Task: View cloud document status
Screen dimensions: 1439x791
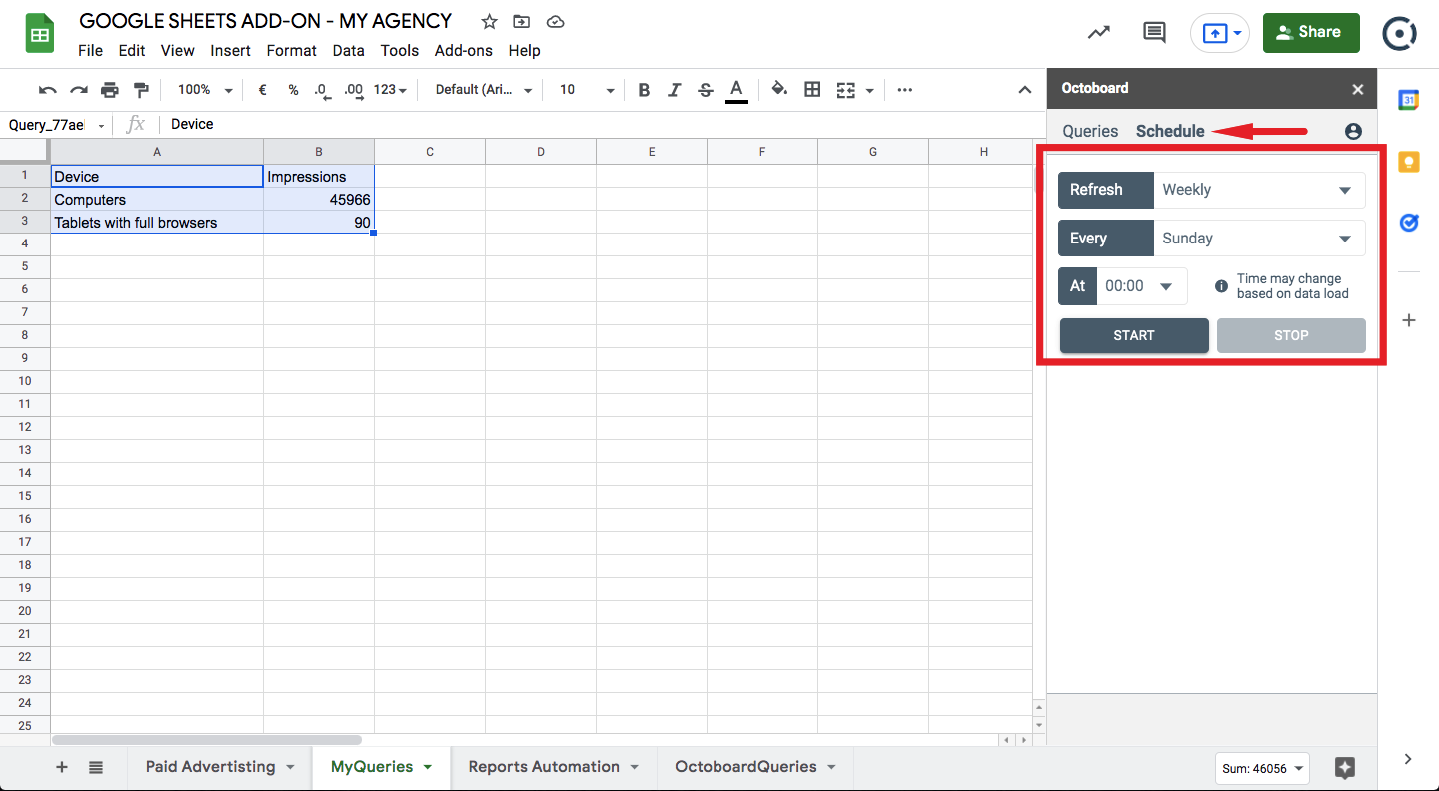Action: point(556,21)
